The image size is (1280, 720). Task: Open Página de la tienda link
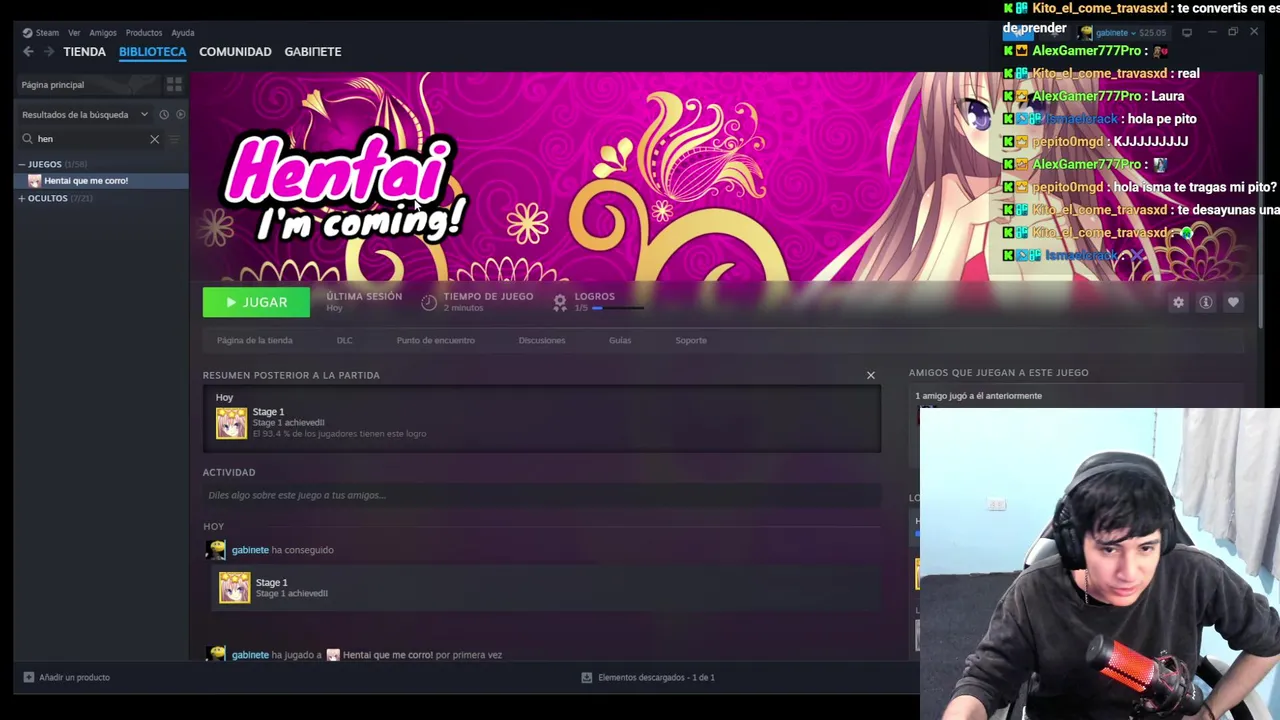point(255,340)
